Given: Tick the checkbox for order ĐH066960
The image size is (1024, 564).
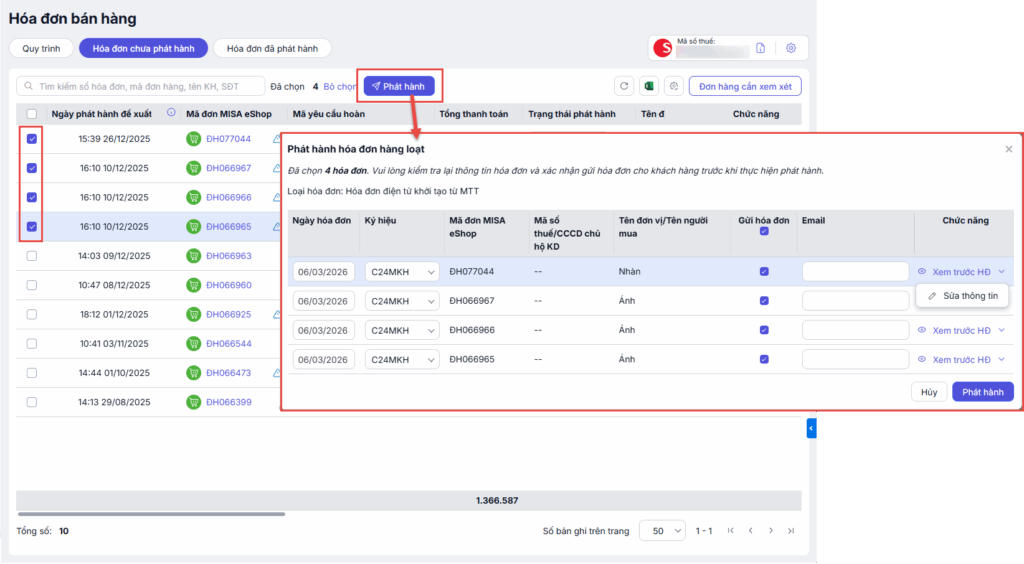Looking at the screenshot, I should pyautogui.click(x=32, y=285).
